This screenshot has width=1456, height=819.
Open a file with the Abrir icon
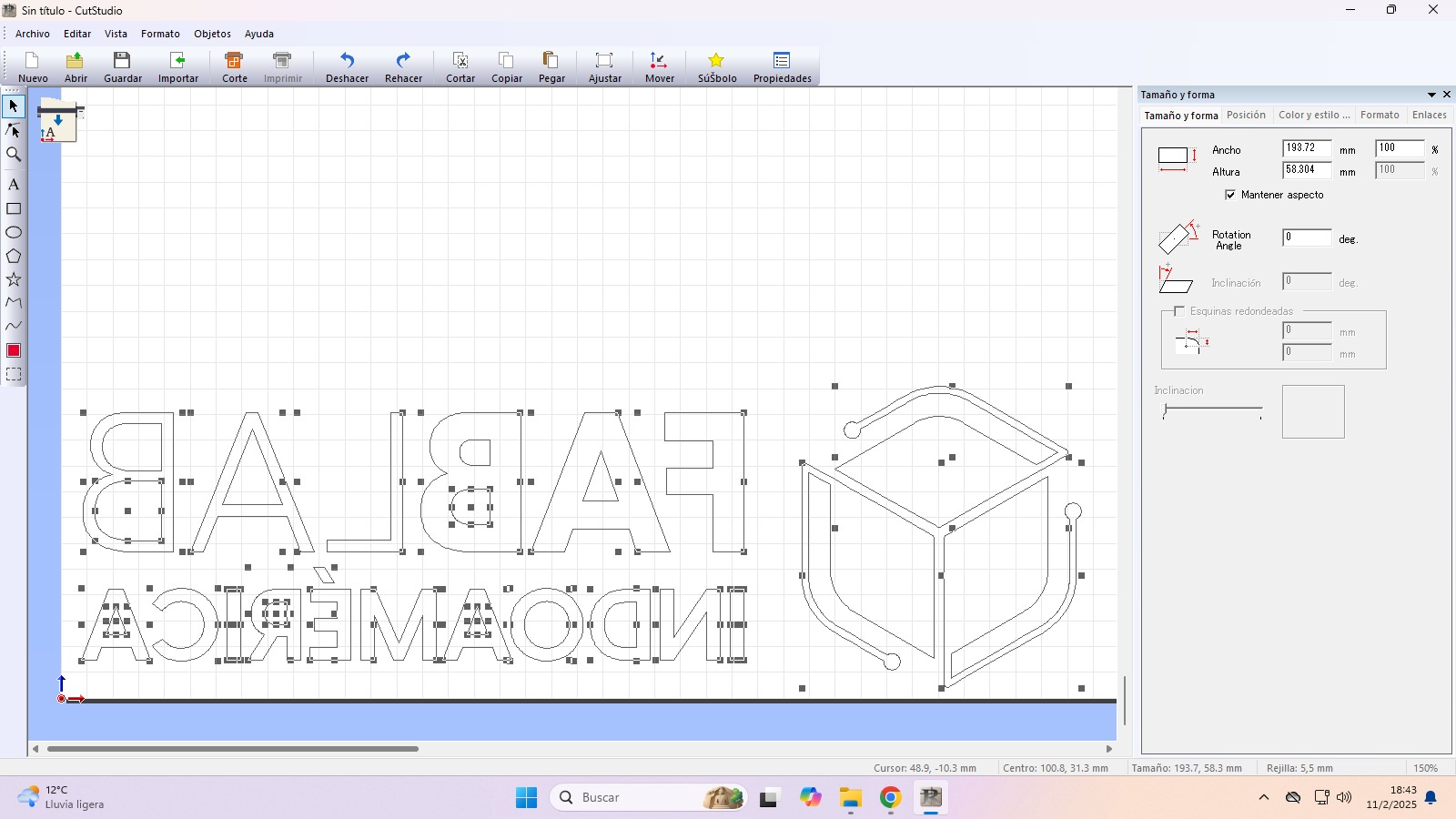[76, 66]
